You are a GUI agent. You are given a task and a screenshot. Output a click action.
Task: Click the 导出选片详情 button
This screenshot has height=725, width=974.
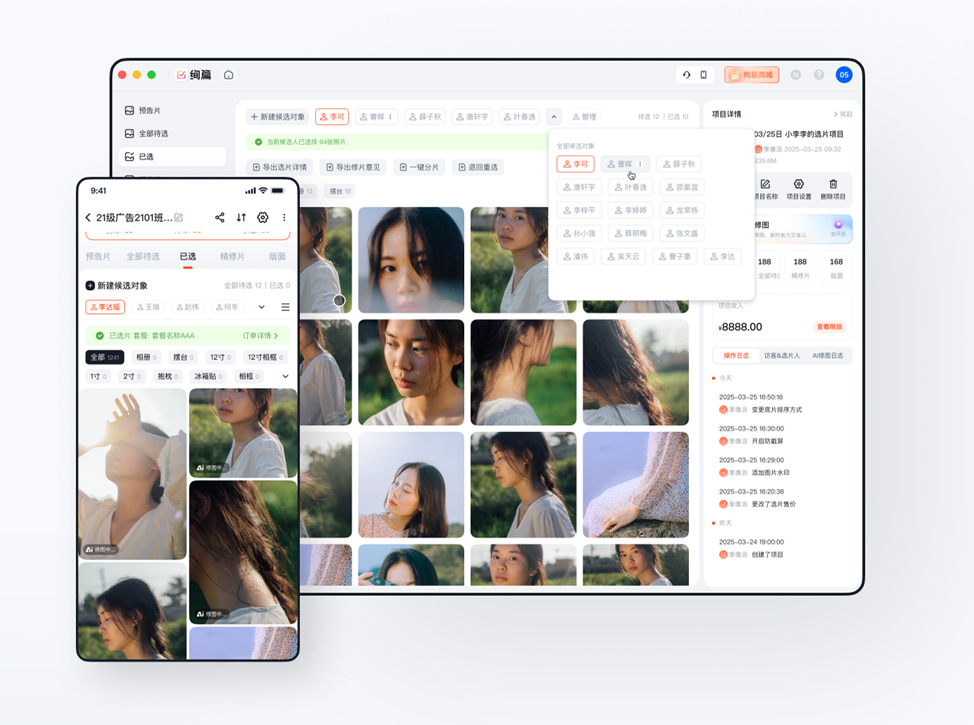(x=280, y=167)
